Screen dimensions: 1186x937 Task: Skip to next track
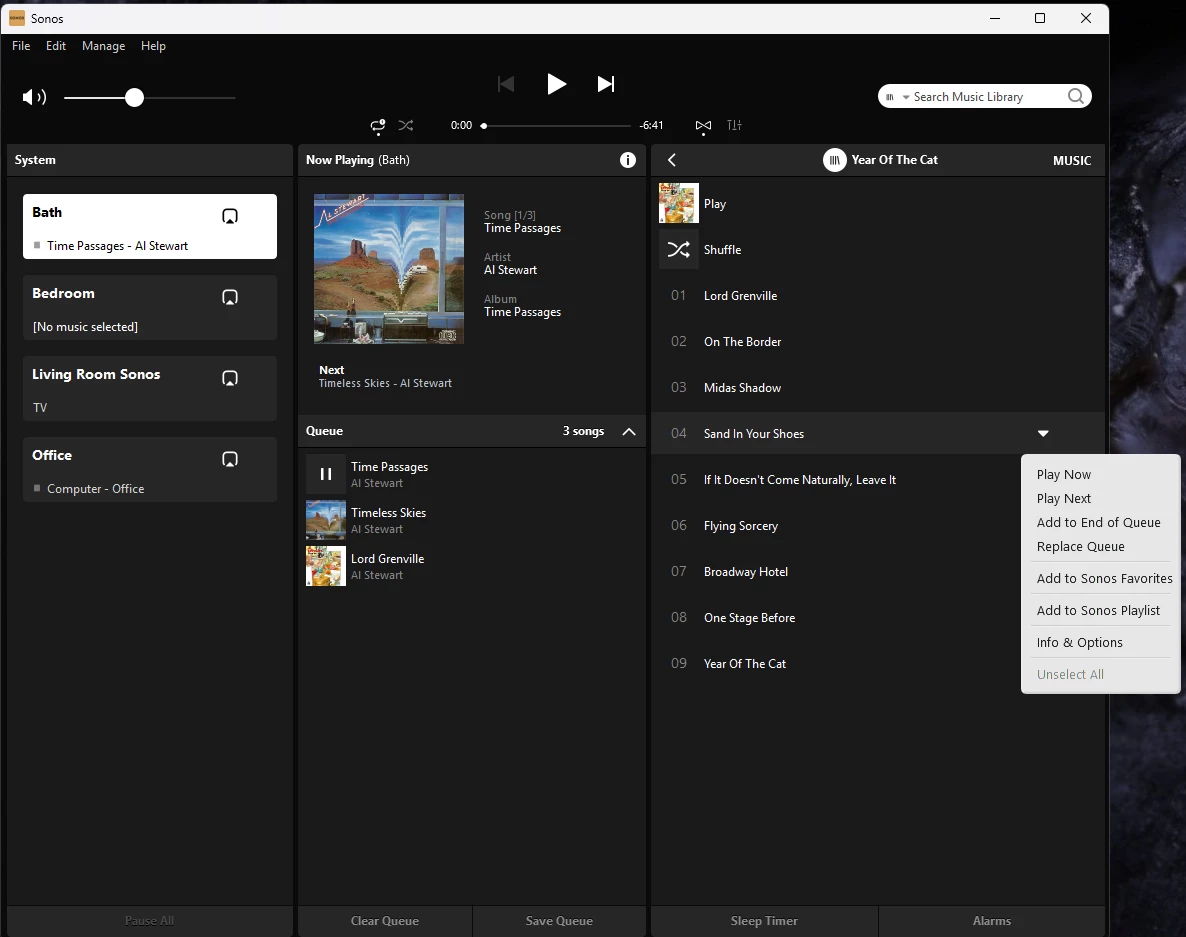606,84
